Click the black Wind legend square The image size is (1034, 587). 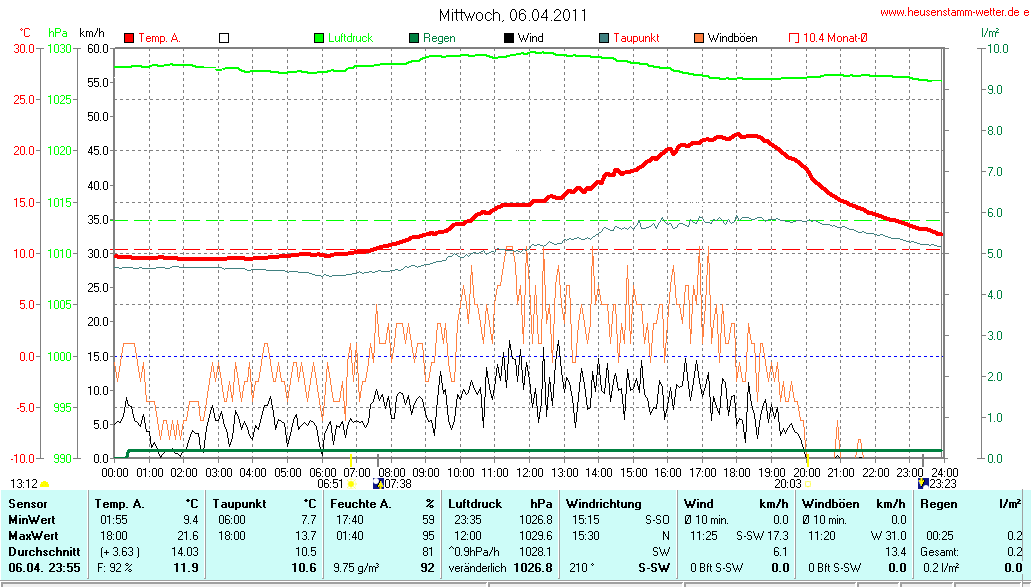coord(509,38)
